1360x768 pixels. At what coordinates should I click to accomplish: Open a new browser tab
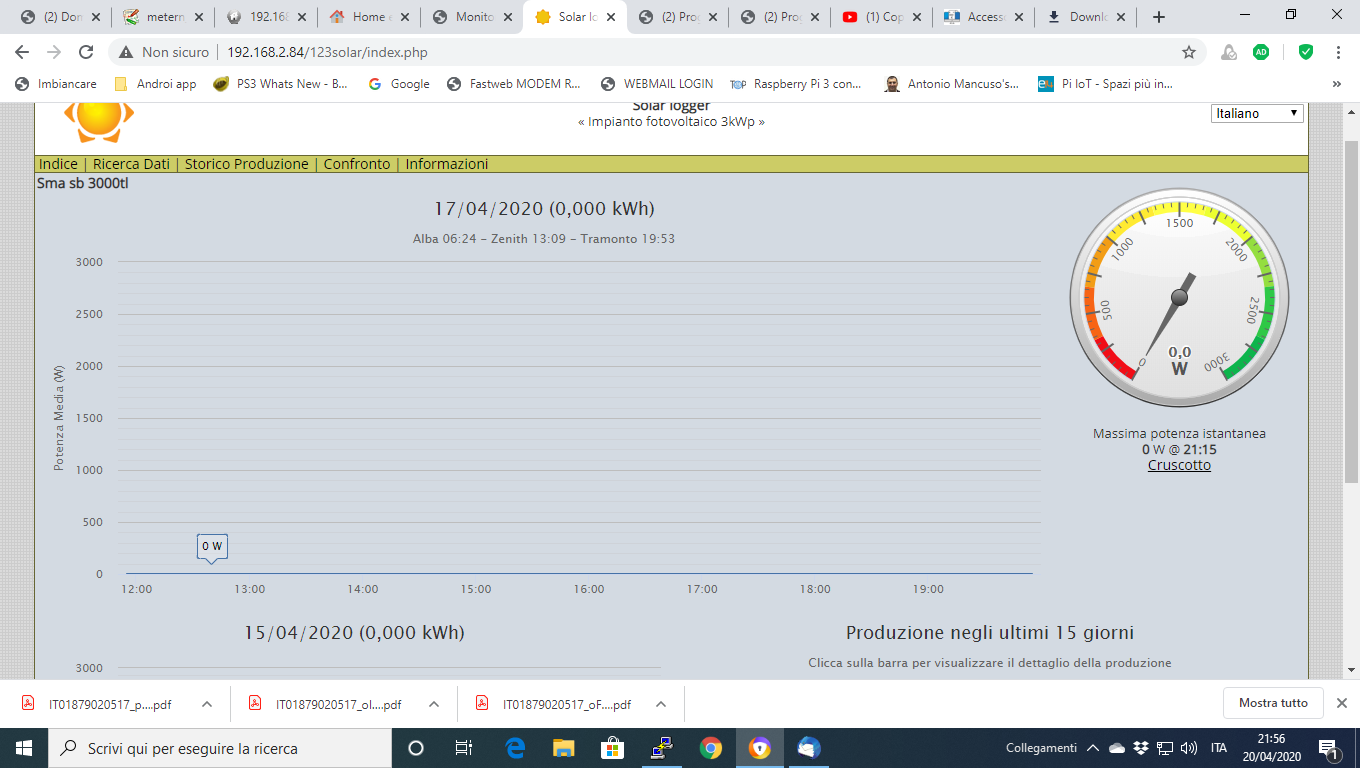1159,17
